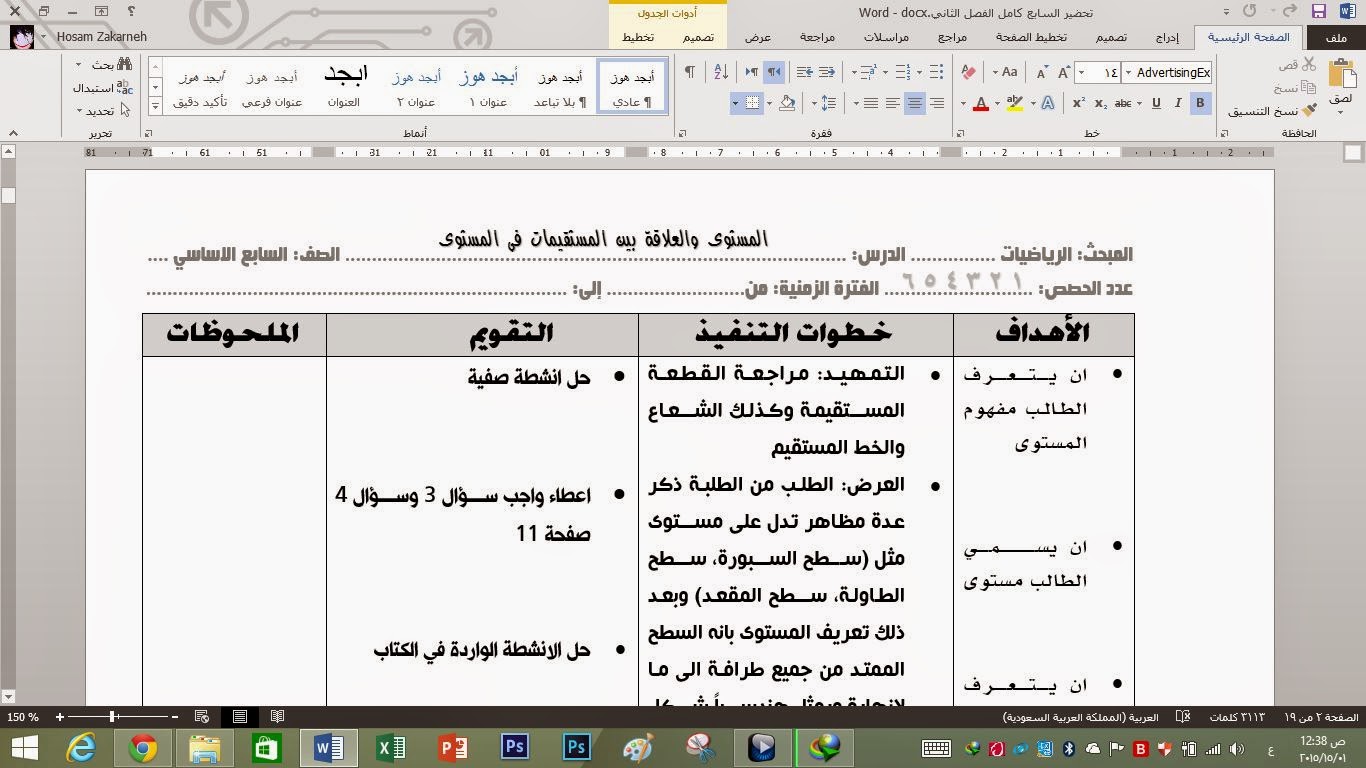Screen dimensions: 1366x768
Task: Click the Cut (قص) scissors button
Action: (1299, 64)
